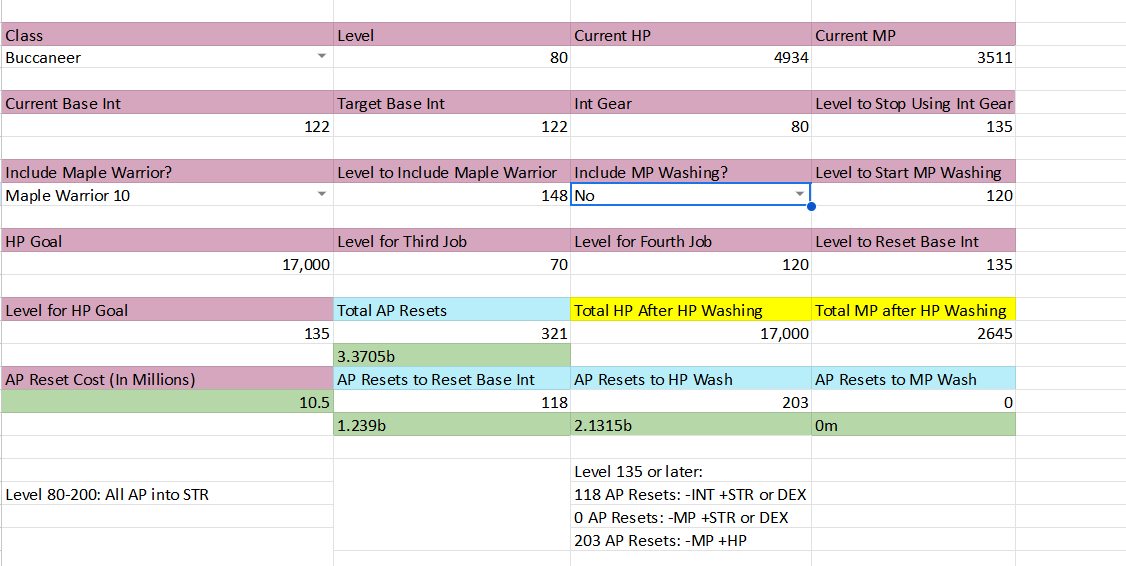Viewport: 1126px width, 566px height.
Task: Click the AP Reset Cost value 10.5
Action: pos(167,402)
